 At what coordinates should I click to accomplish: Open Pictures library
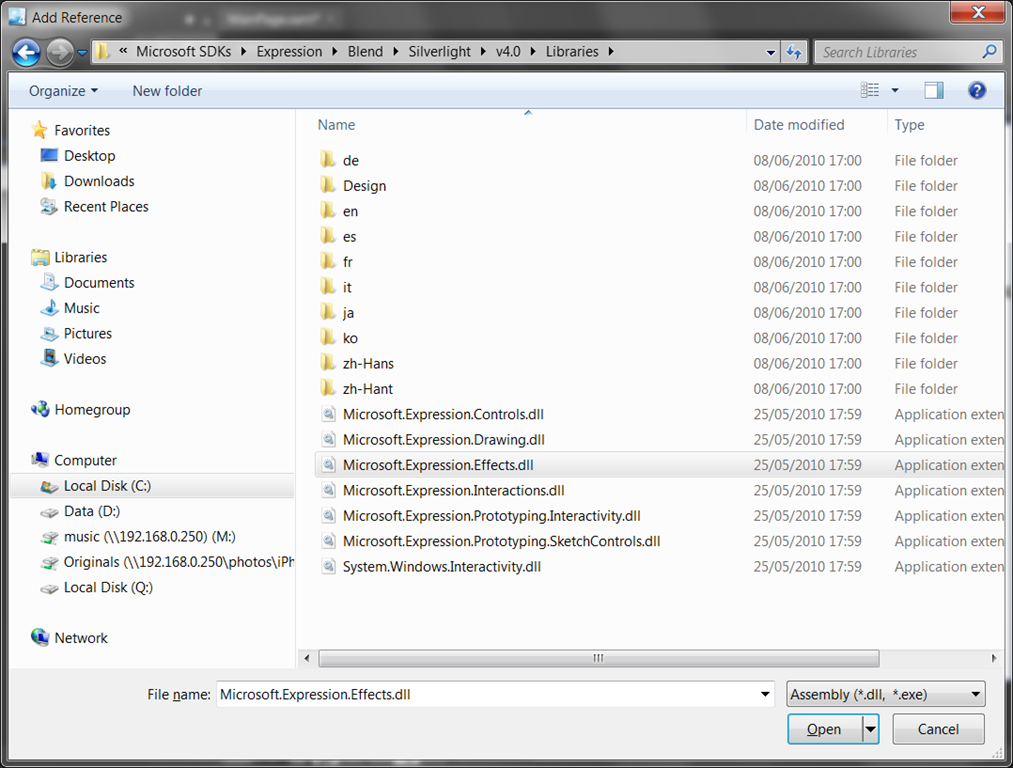[87, 333]
